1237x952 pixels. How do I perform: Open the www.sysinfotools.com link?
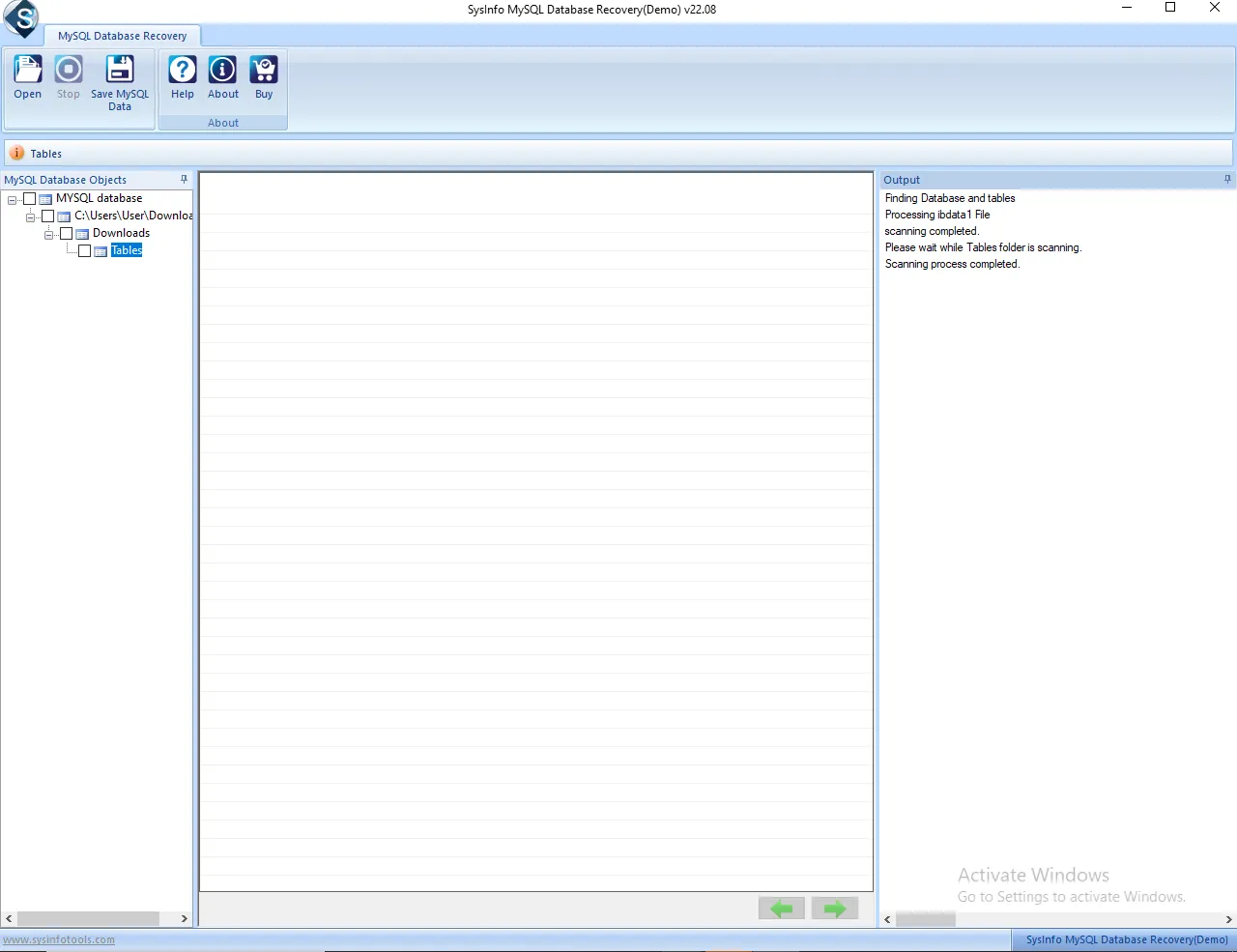(x=59, y=939)
